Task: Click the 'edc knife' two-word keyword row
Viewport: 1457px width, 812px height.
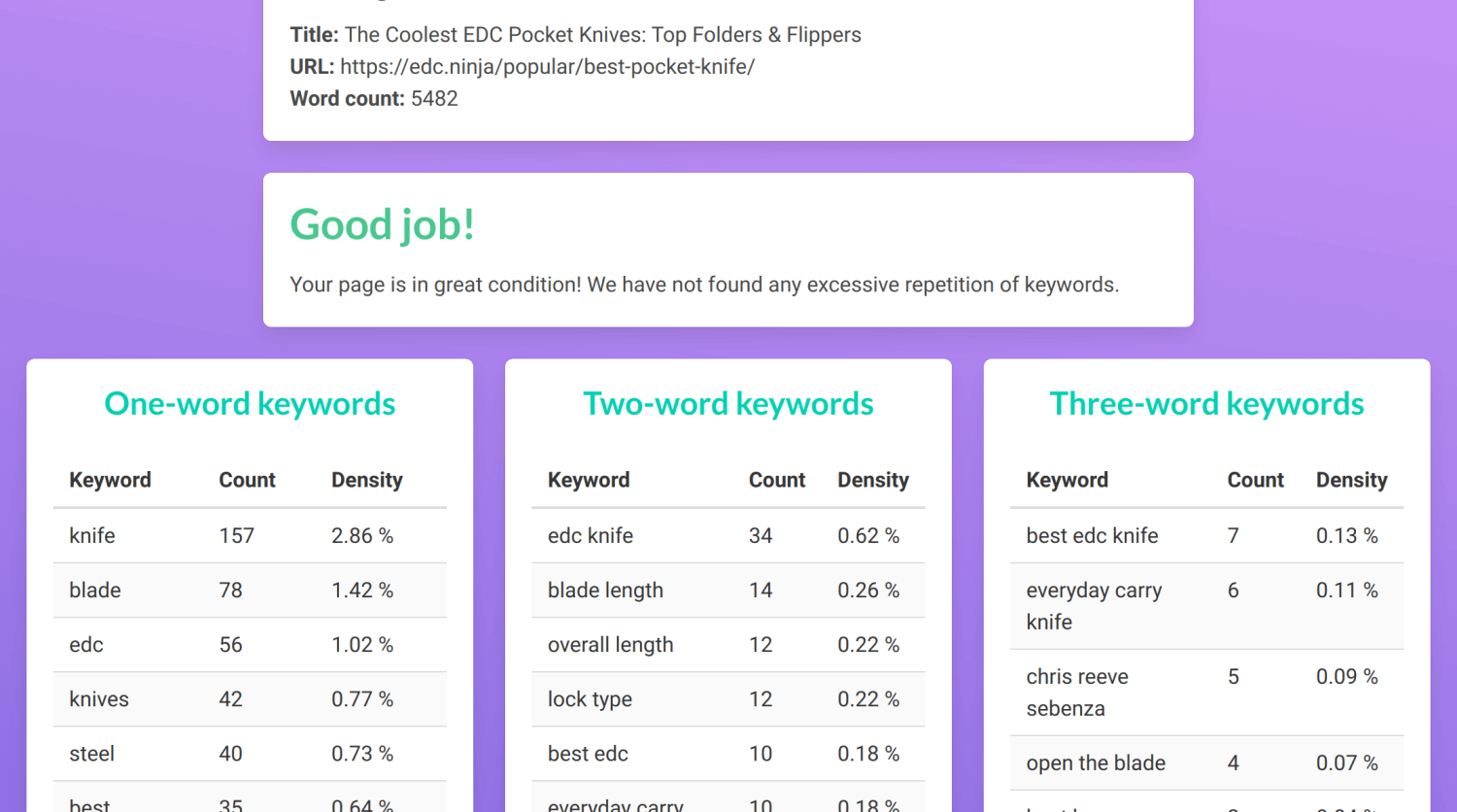Action: click(x=728, y=535)
